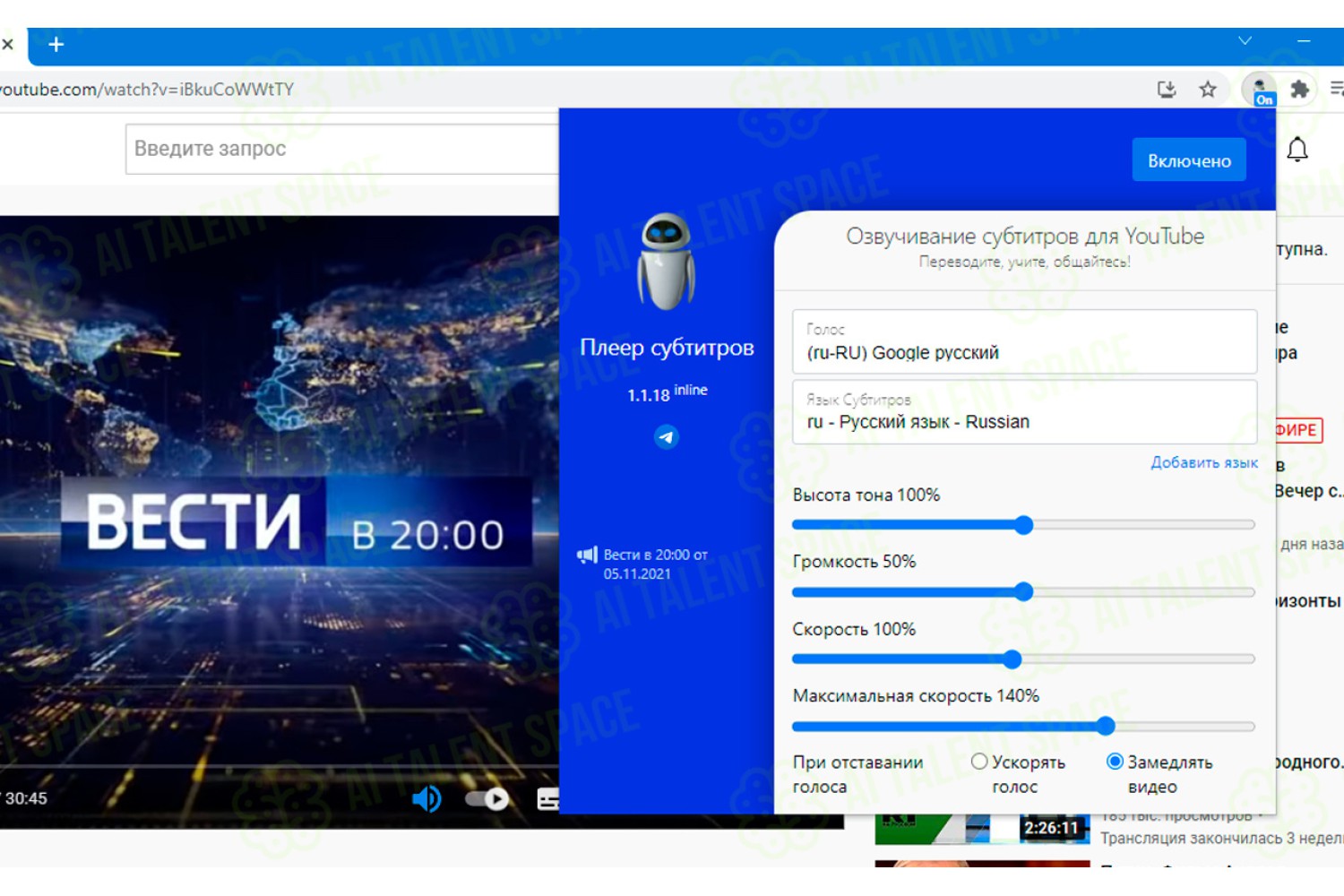Screen dimensions: 1344x896
Task: Open the browser extensions puzzle icon
Action: point(1299,89)
